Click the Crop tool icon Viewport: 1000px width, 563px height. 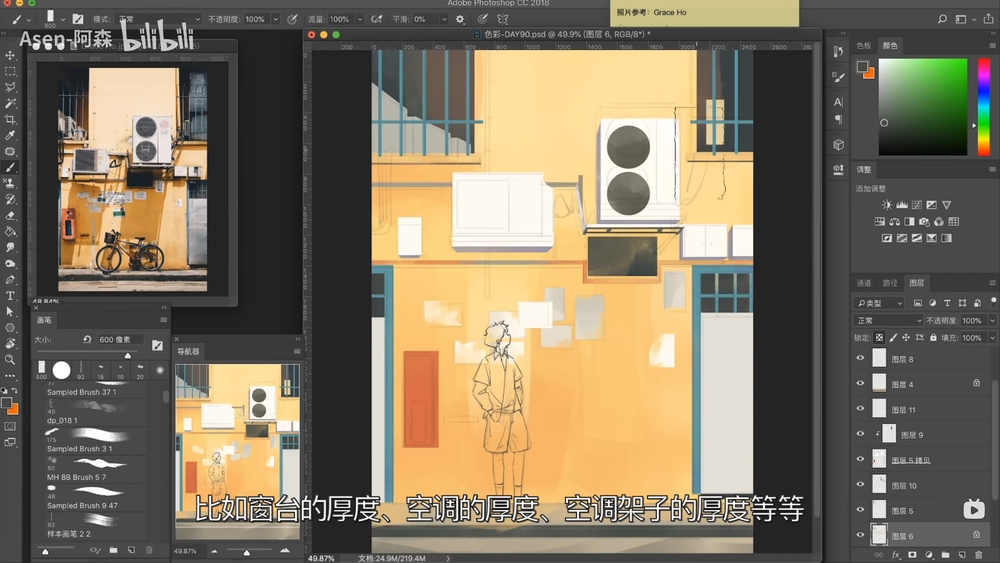point(10,120)
